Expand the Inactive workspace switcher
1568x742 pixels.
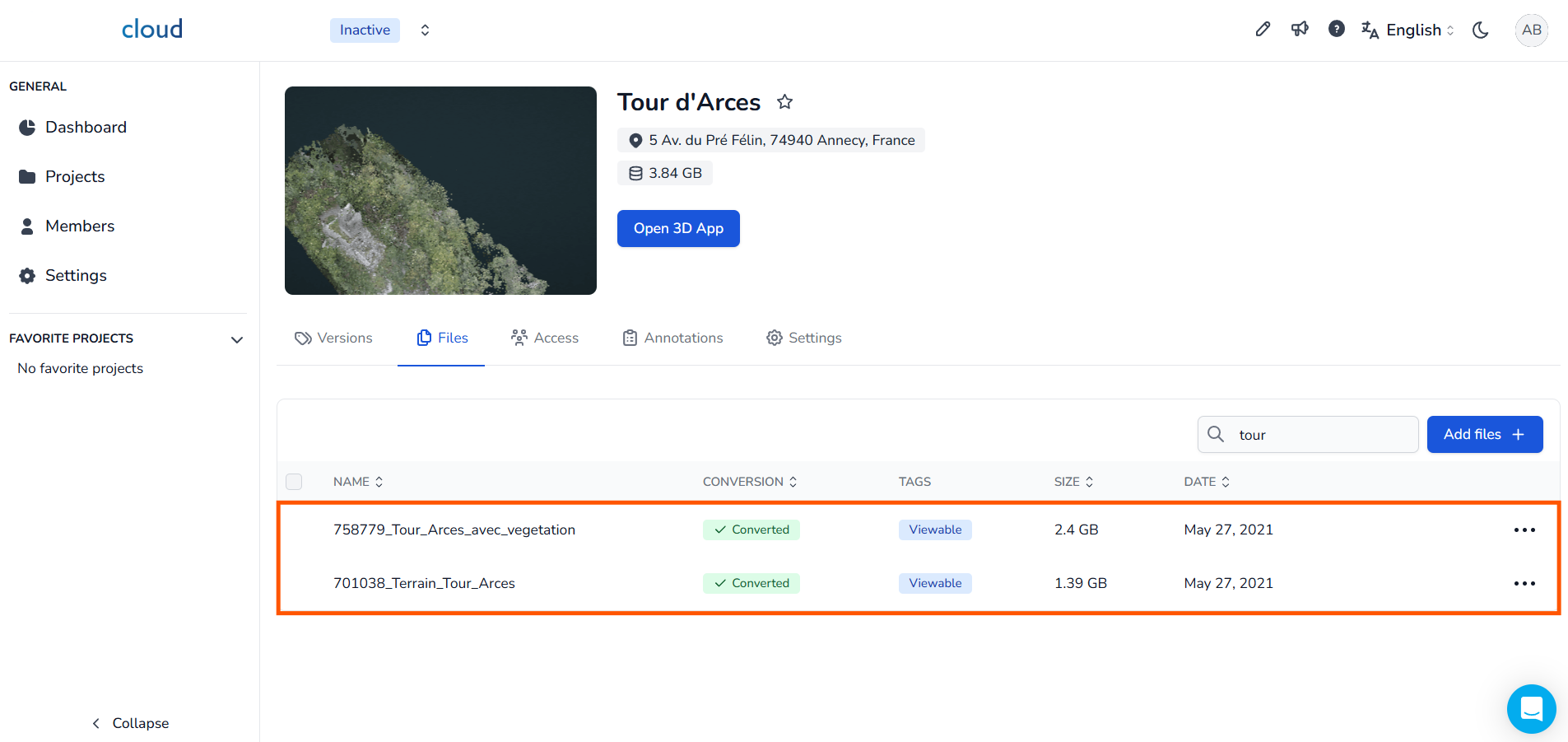point(425,30)
